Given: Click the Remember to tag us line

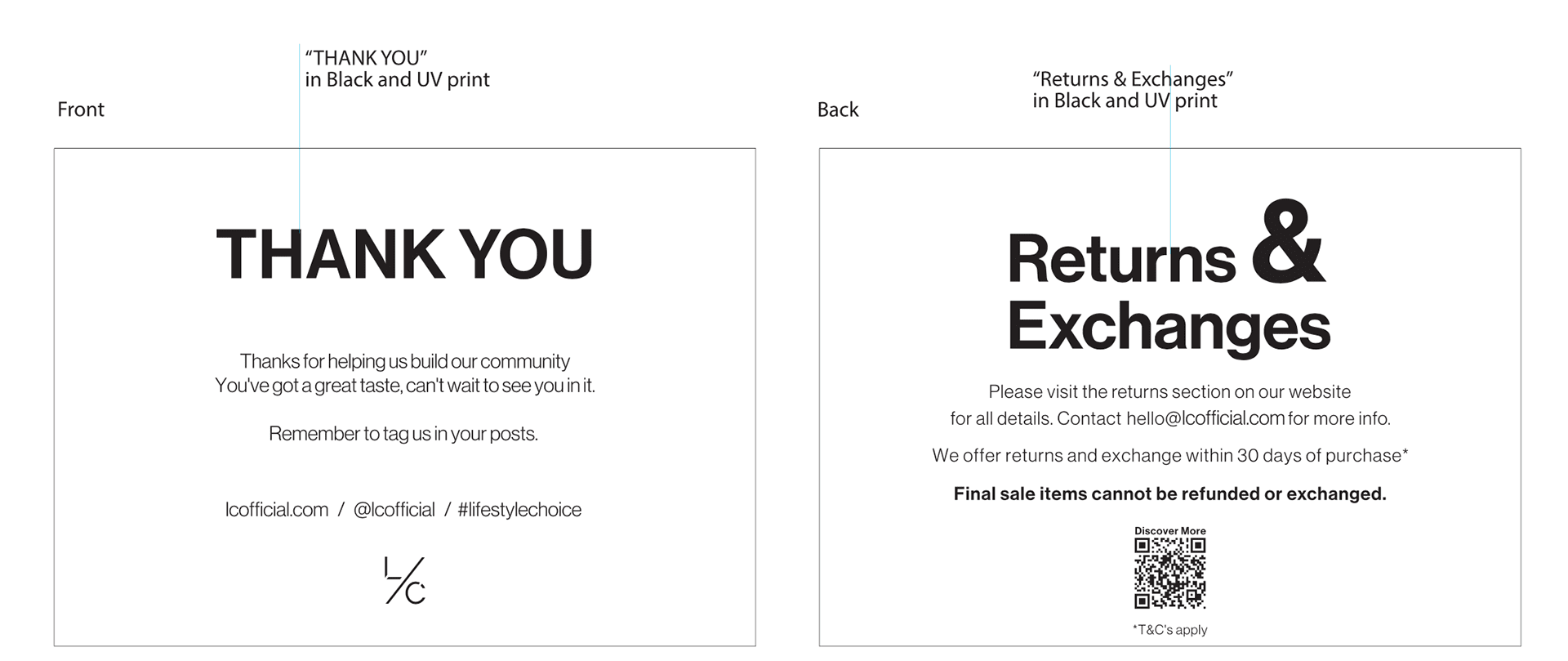Looking at the screenshot, I should [403, 434].
